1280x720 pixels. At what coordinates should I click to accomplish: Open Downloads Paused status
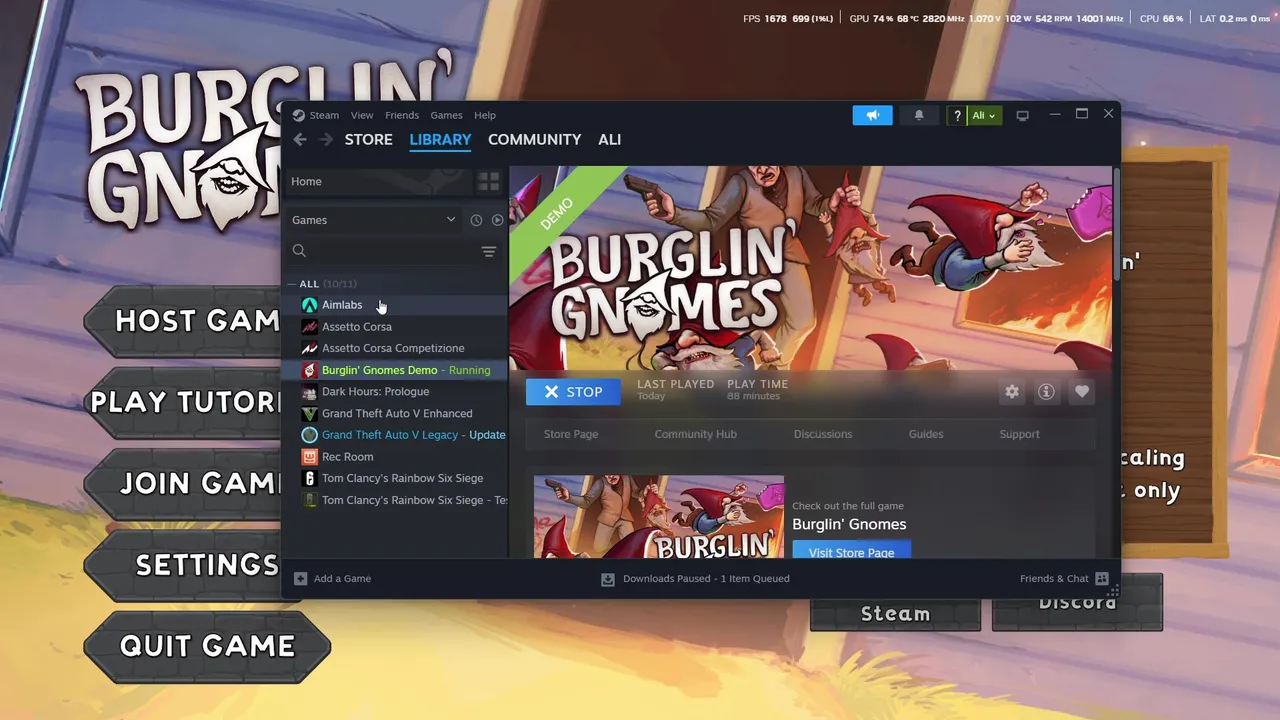point(706,578)
